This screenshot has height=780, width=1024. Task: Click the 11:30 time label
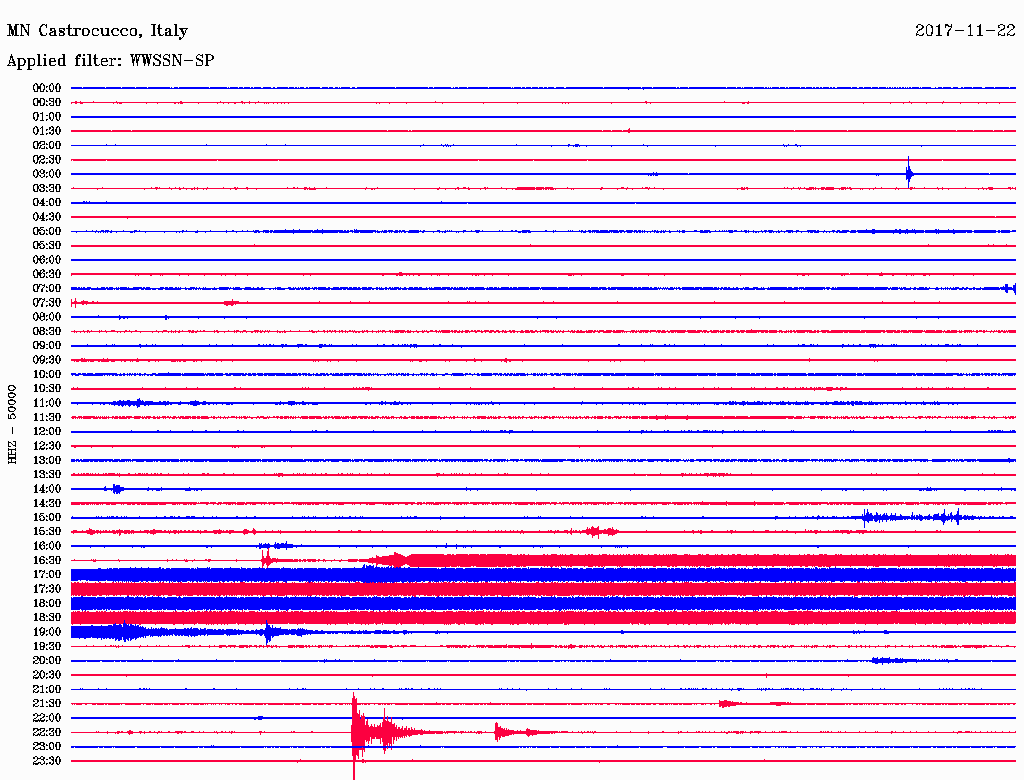[47, 417]
